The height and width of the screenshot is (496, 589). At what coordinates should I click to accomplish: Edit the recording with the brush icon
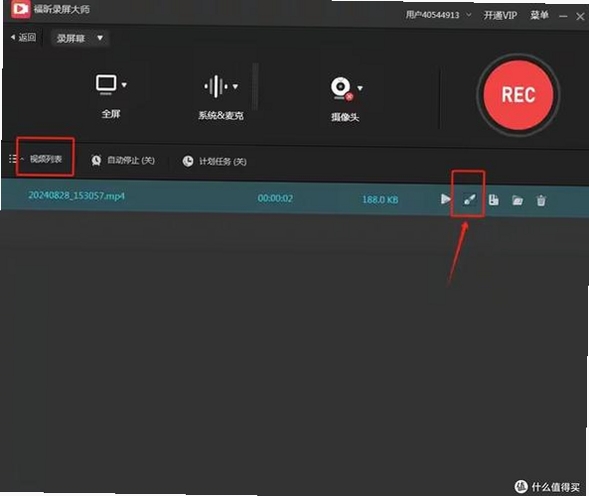(470, 199)
